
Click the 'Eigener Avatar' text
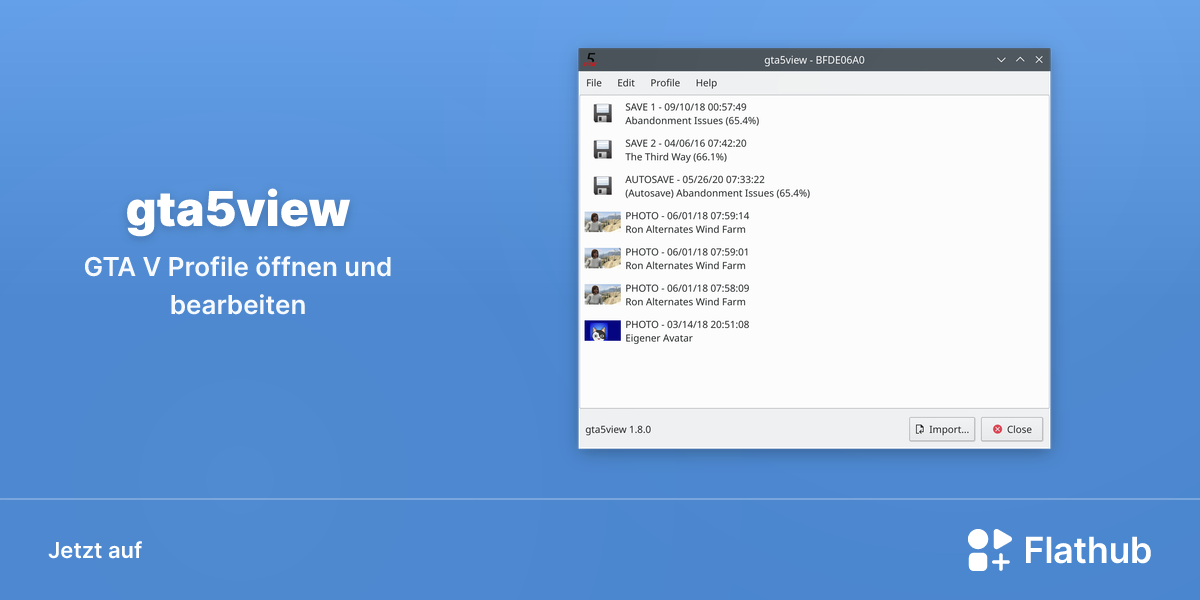(x=659, y=338)
